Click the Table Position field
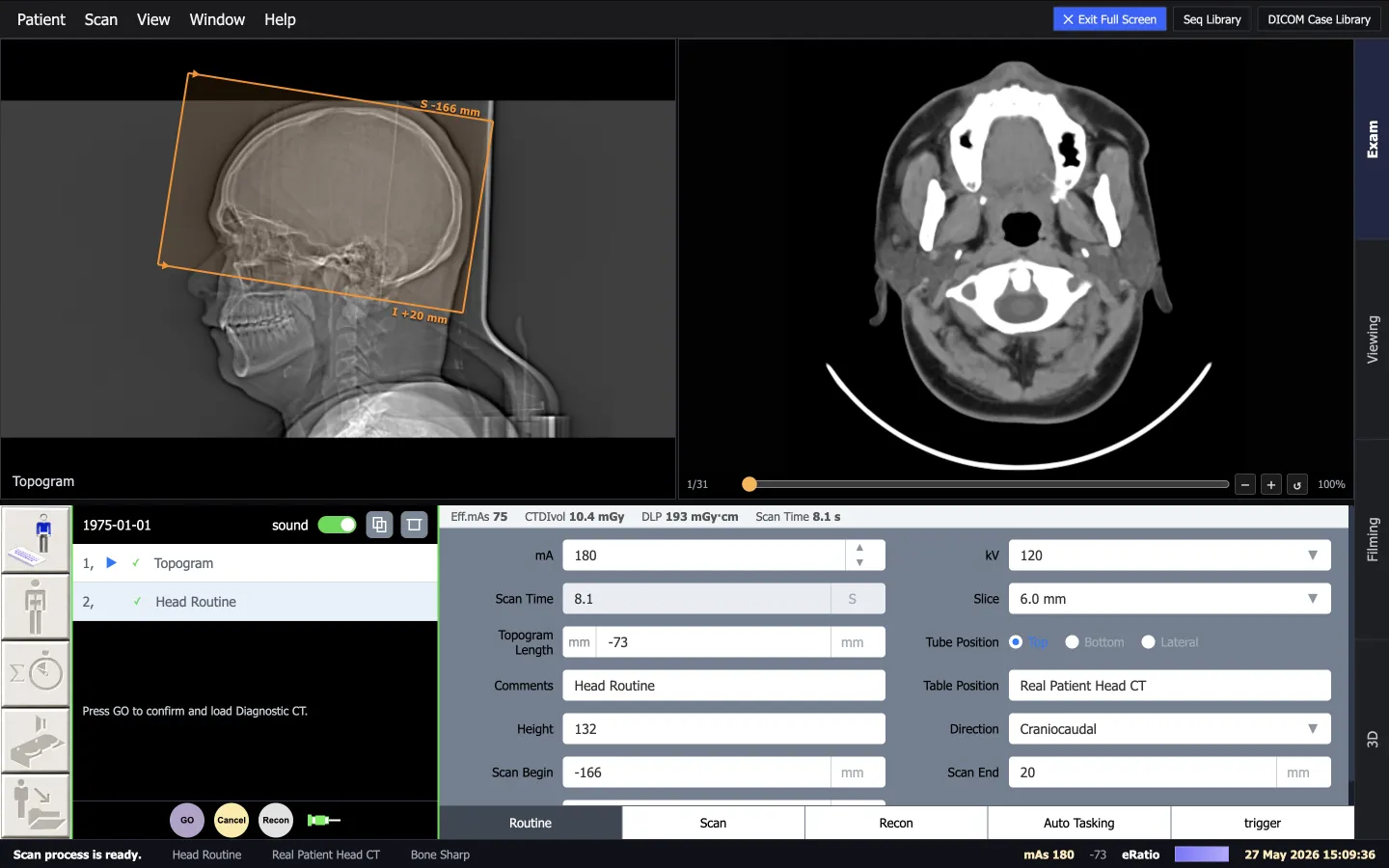The width and height of the screenshot is (1389, 868). (x=1170, y=686)
